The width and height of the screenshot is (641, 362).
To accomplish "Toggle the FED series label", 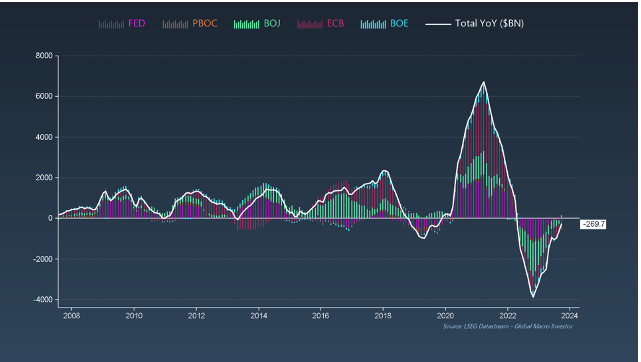I will tap(137, 23).
